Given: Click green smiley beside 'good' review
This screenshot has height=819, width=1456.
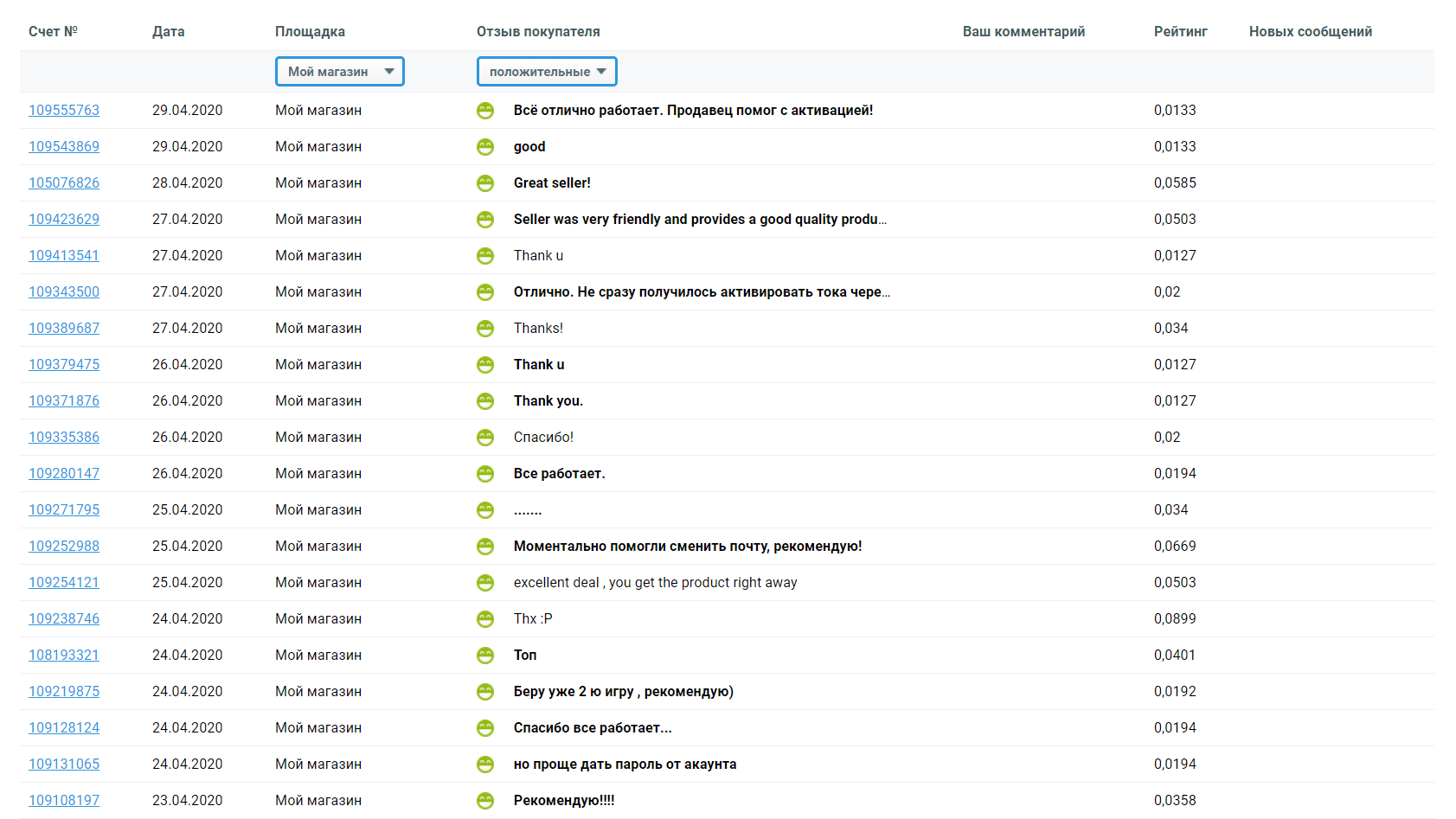Looking at the screenshot, I should tap(485, 147).
